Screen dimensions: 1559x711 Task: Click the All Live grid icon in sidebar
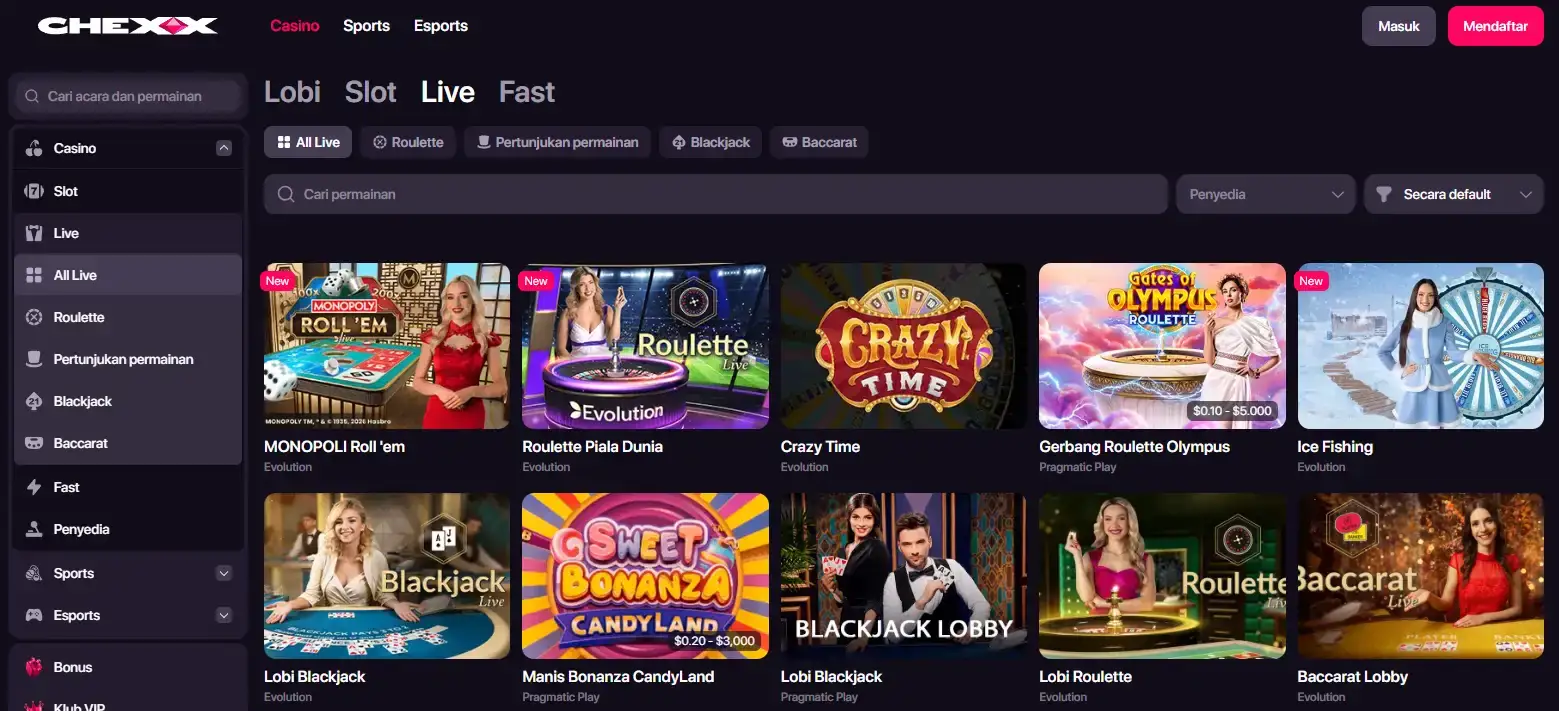click(x=34, y=275)
